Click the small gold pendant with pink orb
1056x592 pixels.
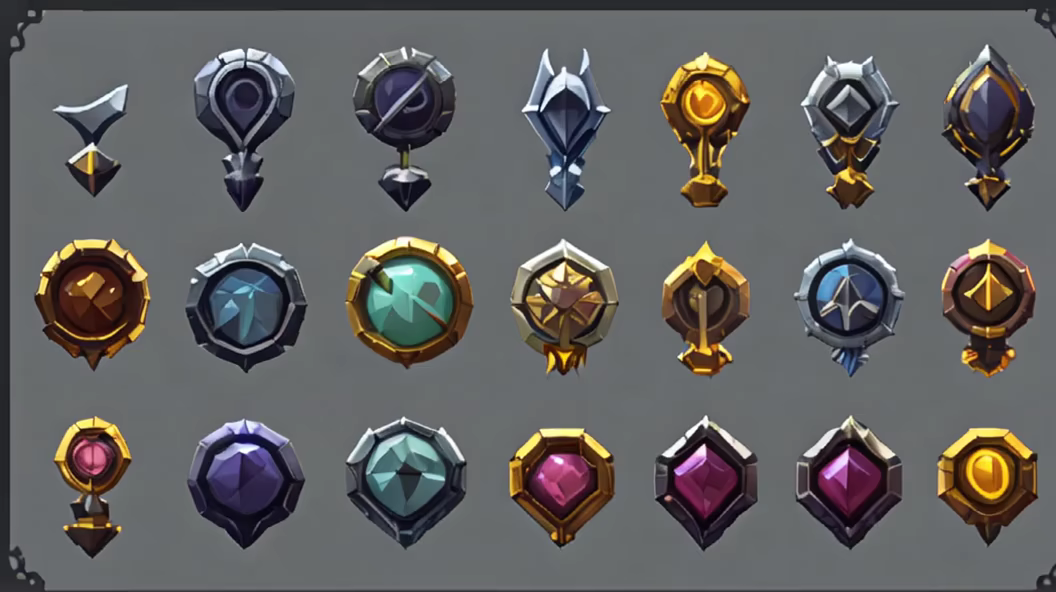pyautogui.click(x=92, y=486)
